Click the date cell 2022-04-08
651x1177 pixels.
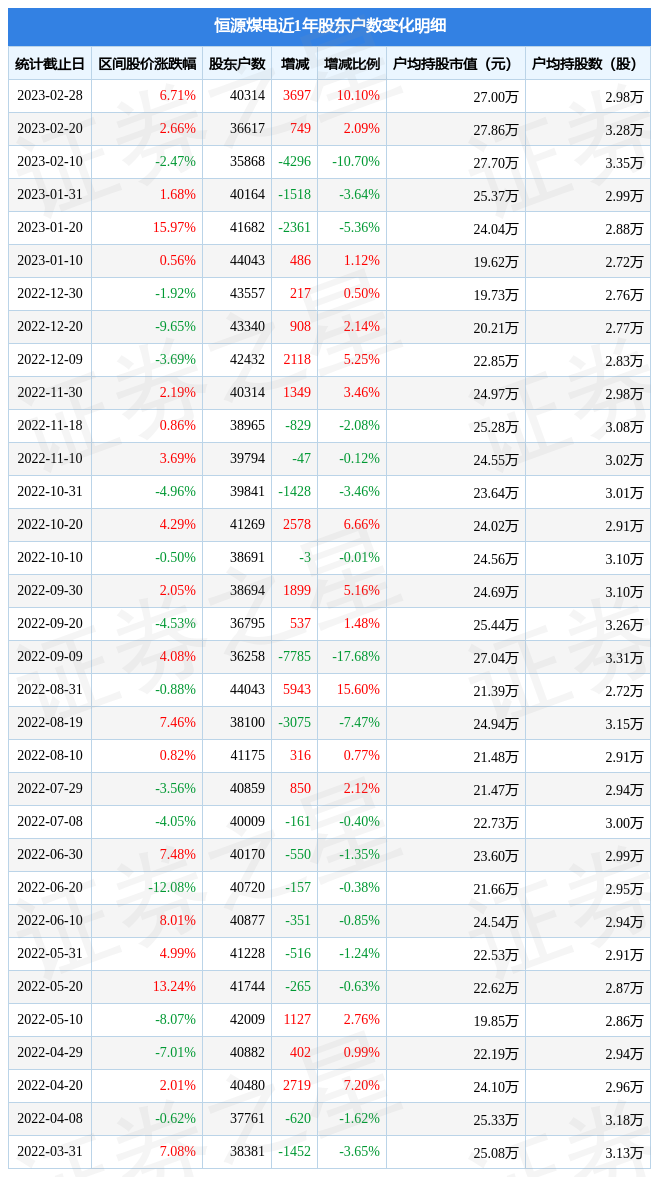(x=50, y=1119)
